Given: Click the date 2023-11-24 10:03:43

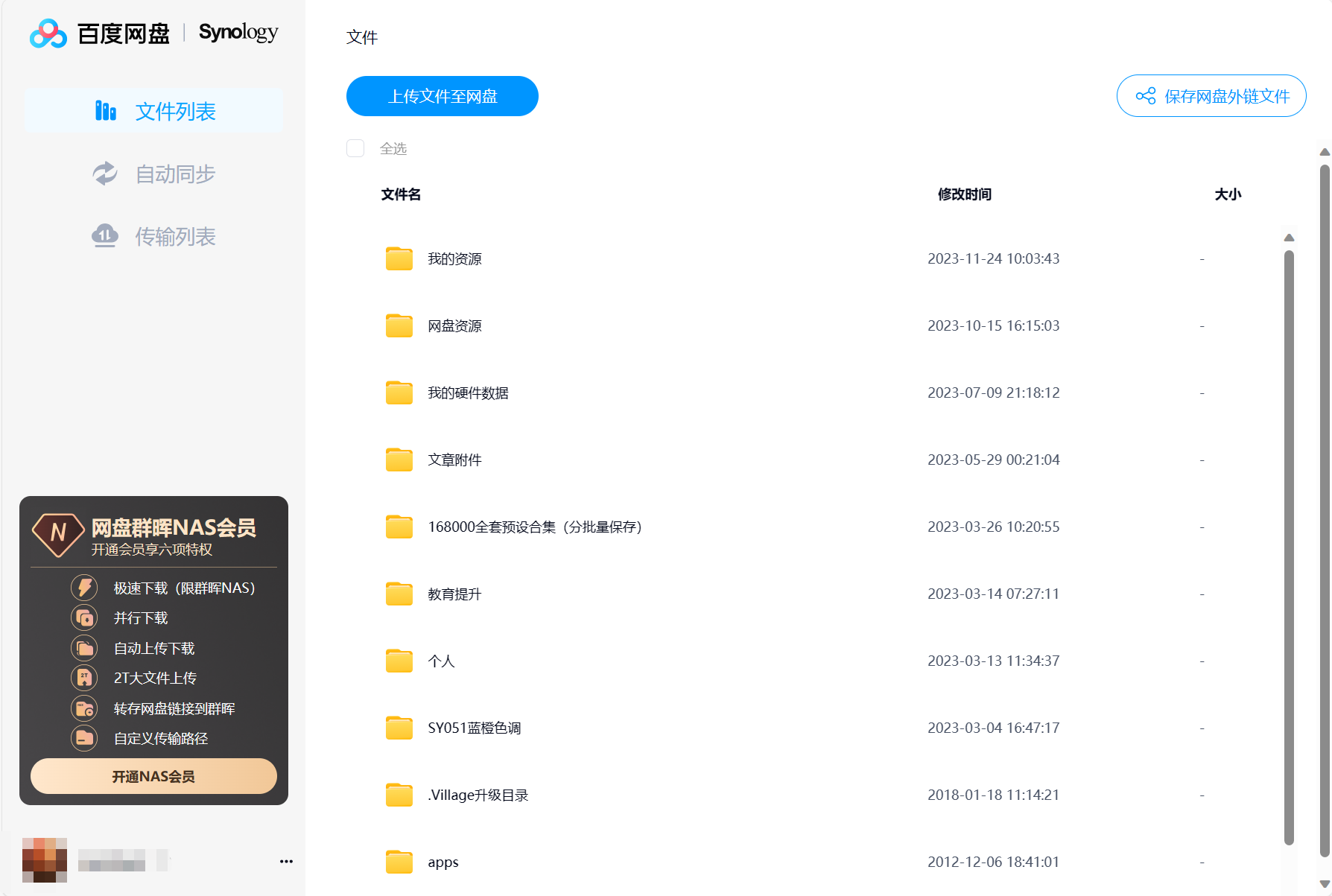Looking at the screenshot, I should coord(994,258).
